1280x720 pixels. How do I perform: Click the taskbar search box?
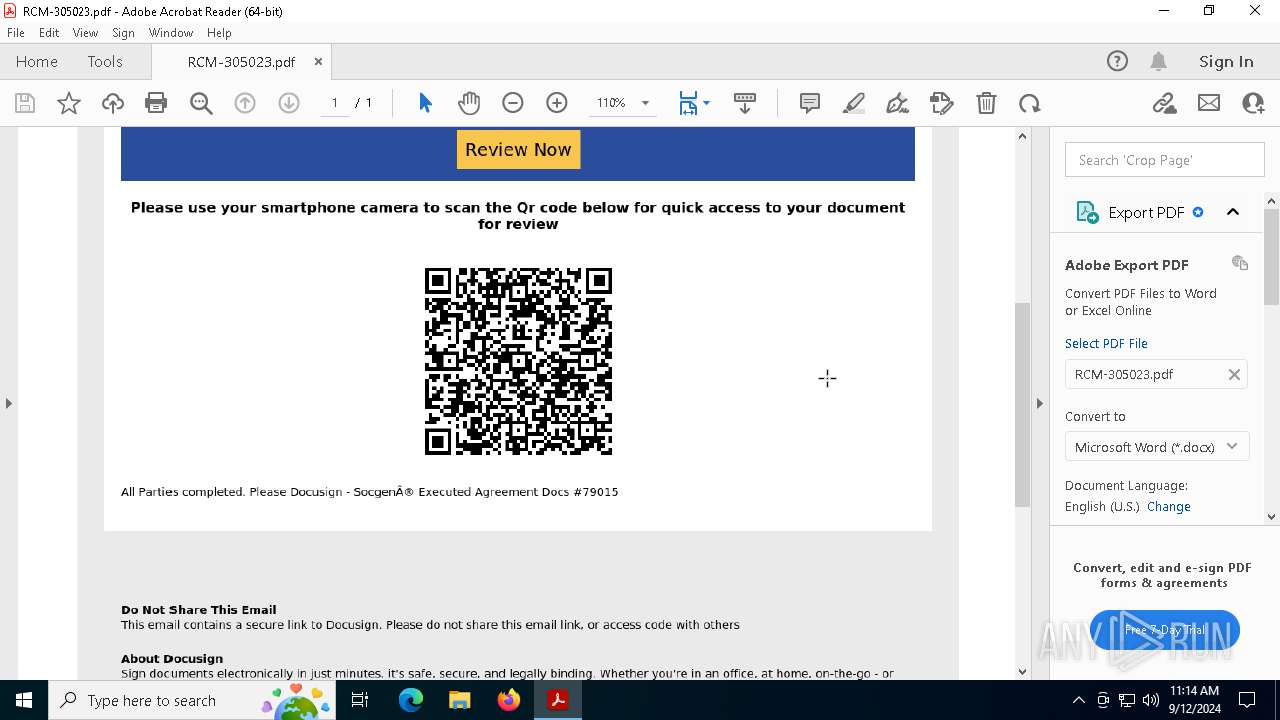[x=191, y=700]
